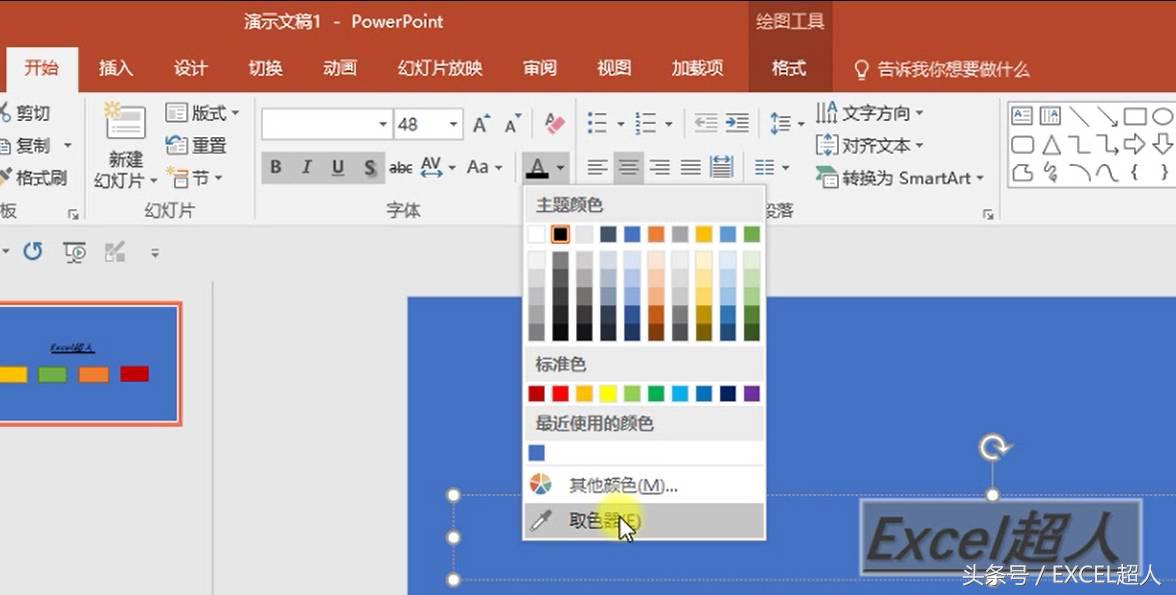Select the triangle shape in gallery
The height and width of the screenshot is (595, 1176).
(1052, 144)
